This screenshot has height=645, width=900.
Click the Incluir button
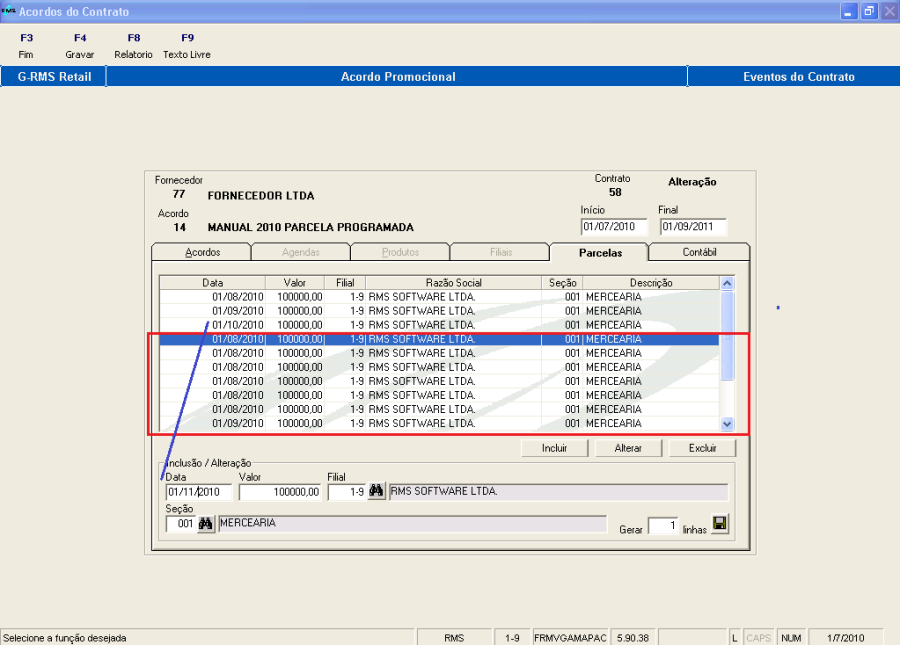click(554, 448)
